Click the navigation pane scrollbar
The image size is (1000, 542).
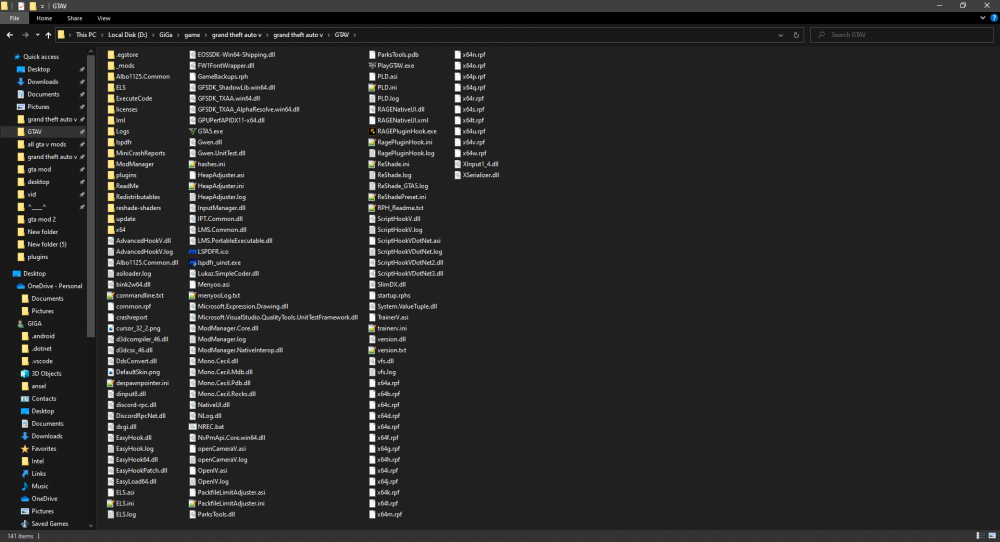91,194
